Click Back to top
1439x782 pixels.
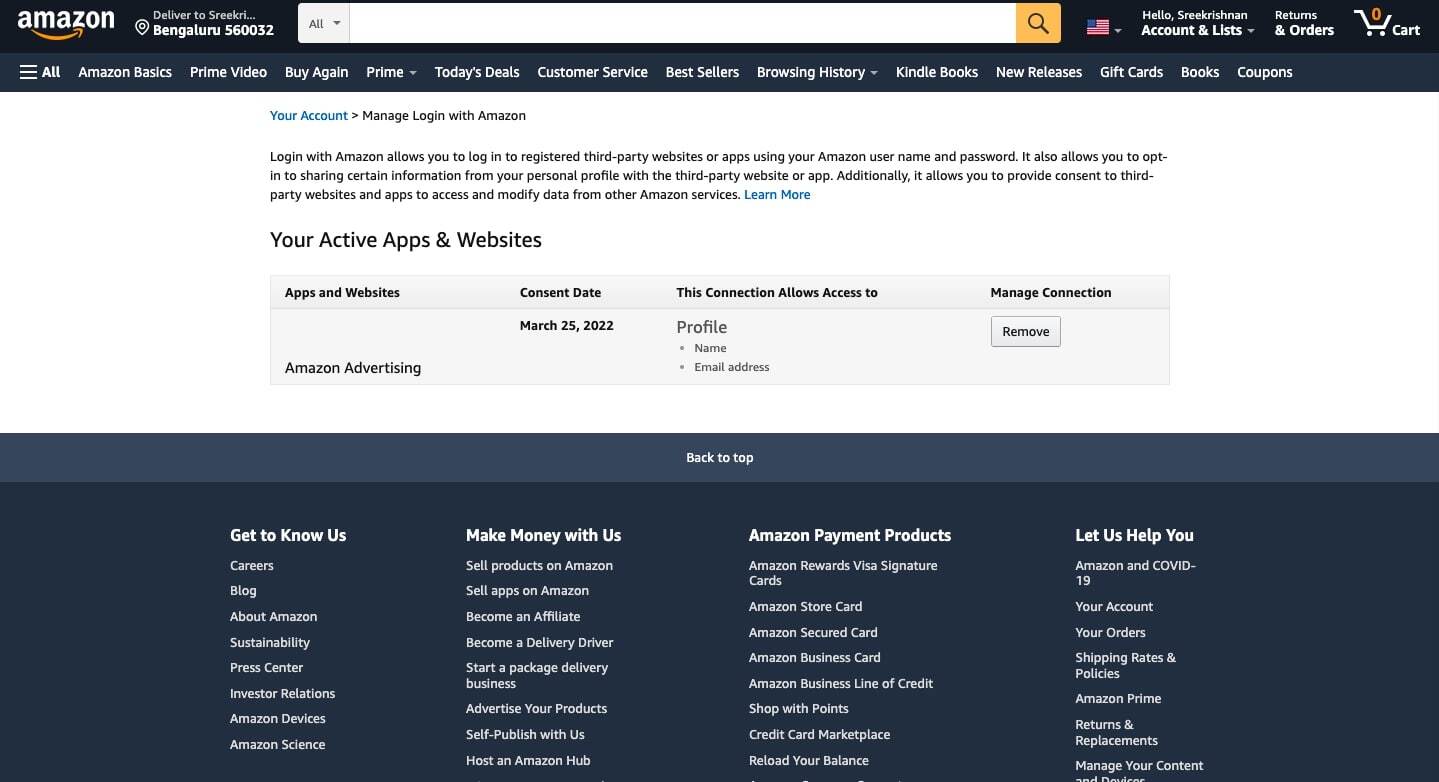[720, 458]
